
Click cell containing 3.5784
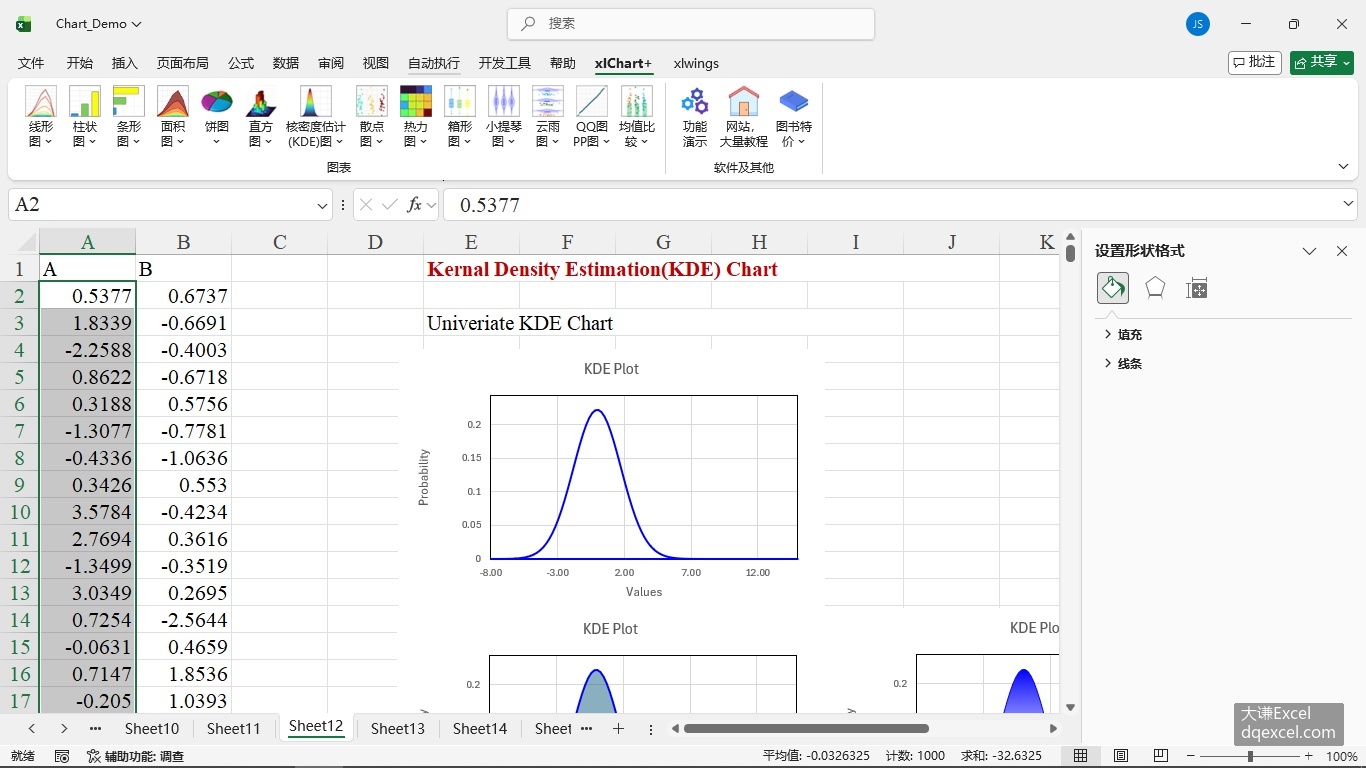(87, 512)
